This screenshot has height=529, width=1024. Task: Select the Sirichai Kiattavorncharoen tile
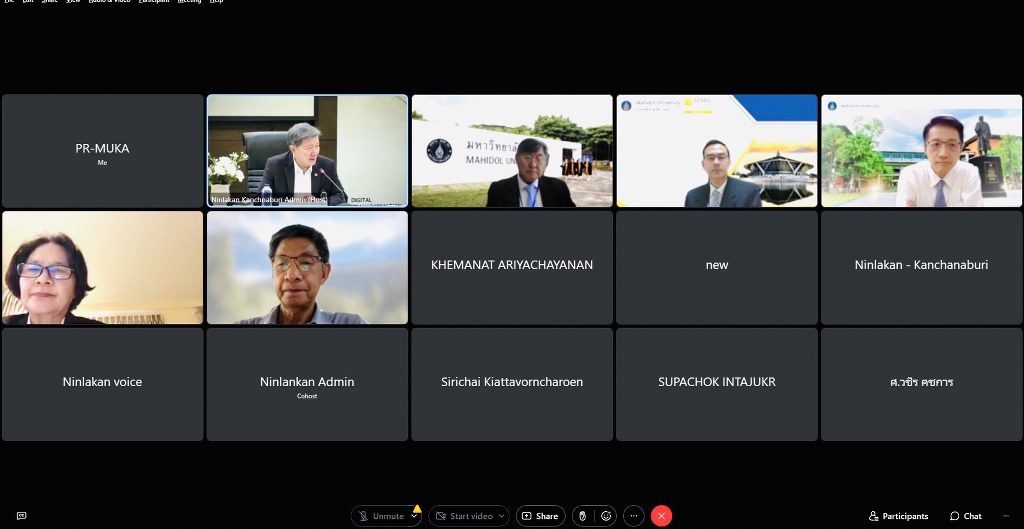click(512, 385)
